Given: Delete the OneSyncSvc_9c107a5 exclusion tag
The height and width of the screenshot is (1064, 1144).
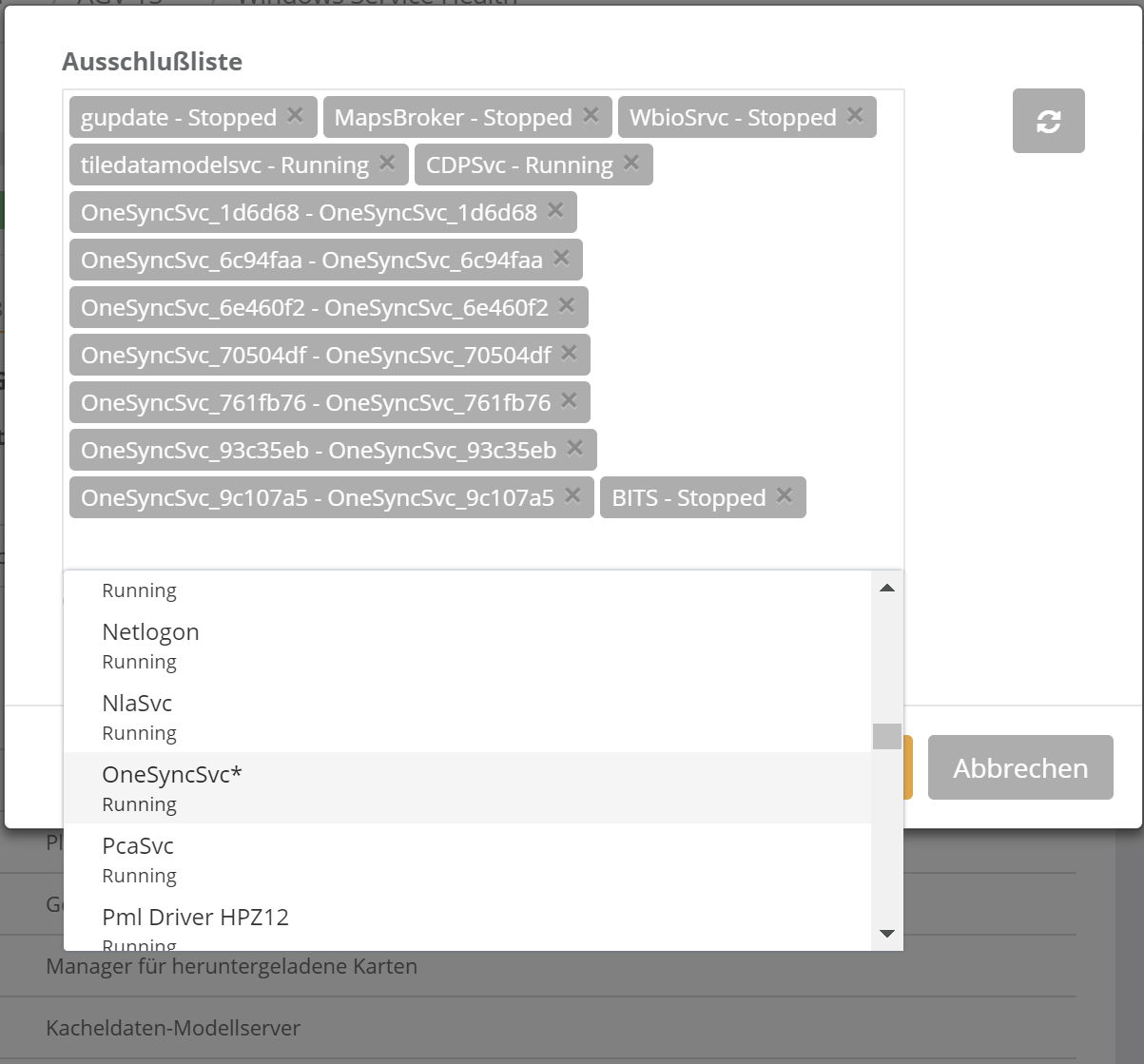Looking at the screenshot, I should pyautogui.click(x=572, y=495).
